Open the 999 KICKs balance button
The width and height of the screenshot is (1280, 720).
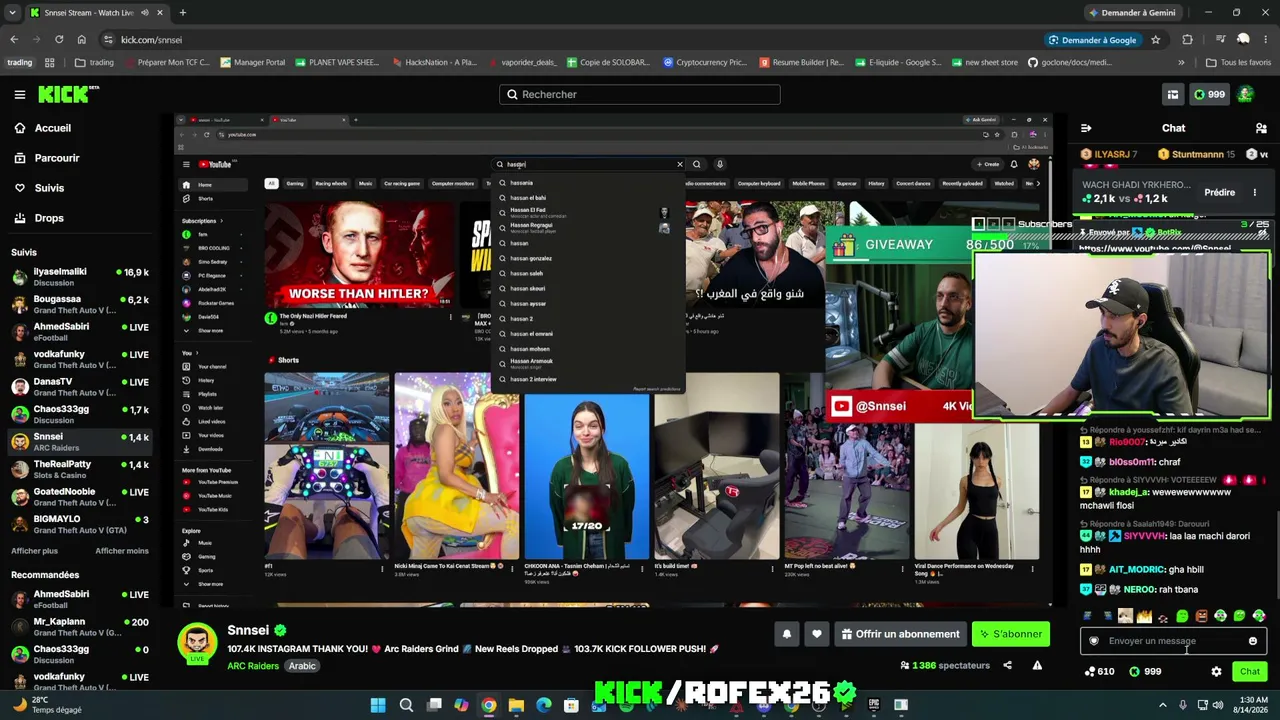pyautogui.click(x=1209, y=94)
